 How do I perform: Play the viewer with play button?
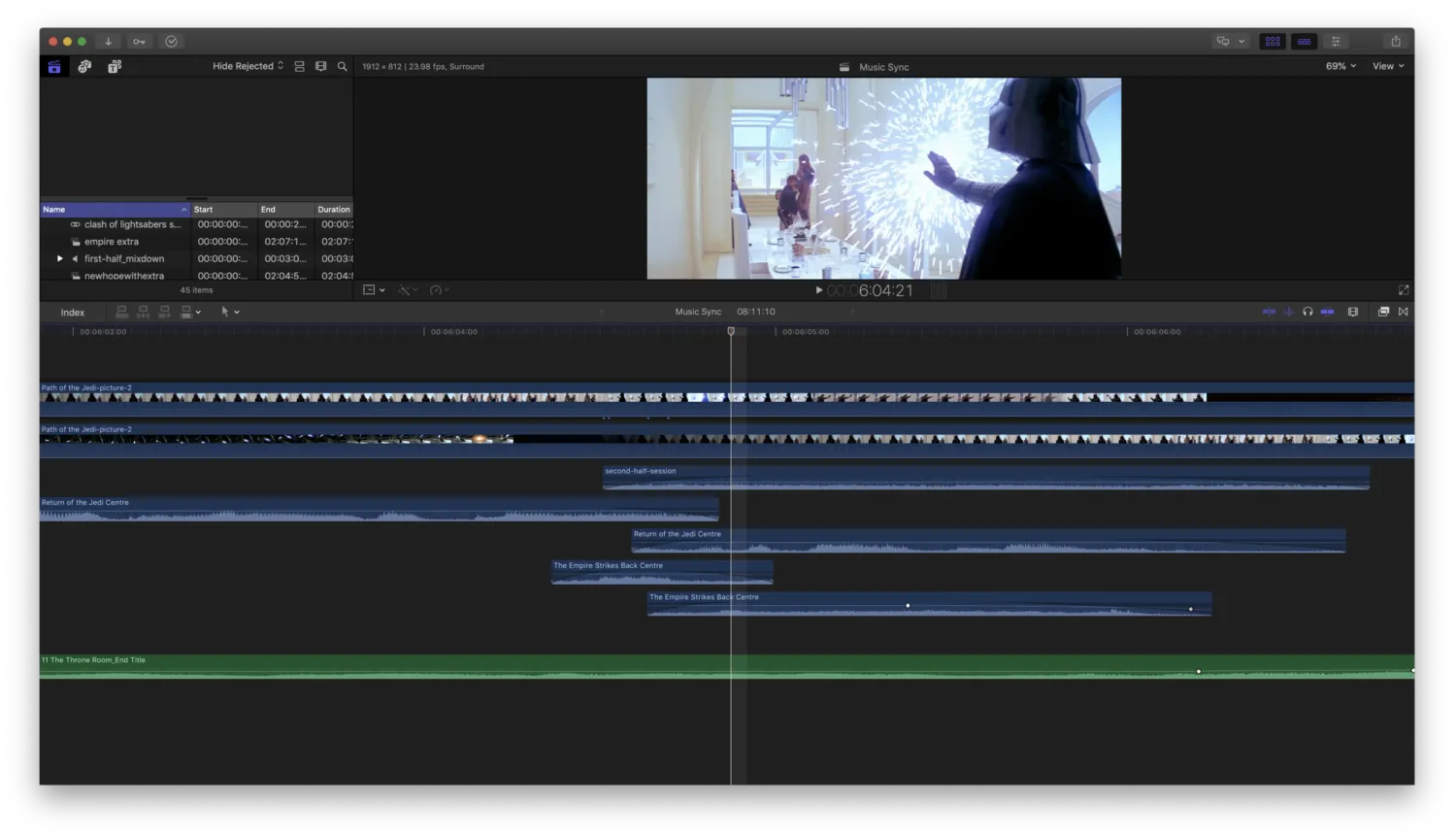[x=819, y=290]
